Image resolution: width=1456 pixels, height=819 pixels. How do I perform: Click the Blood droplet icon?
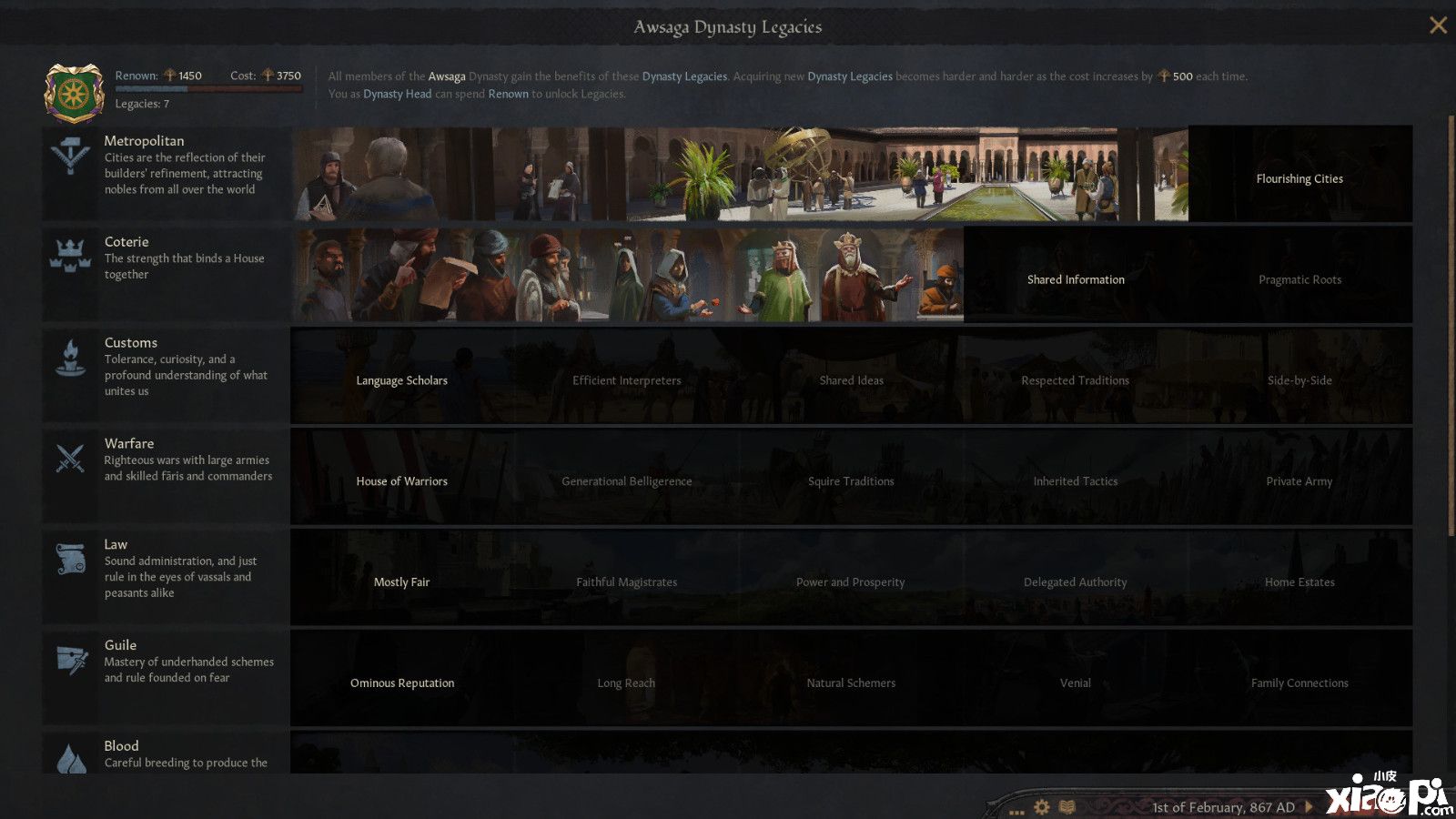pos(71,759)
